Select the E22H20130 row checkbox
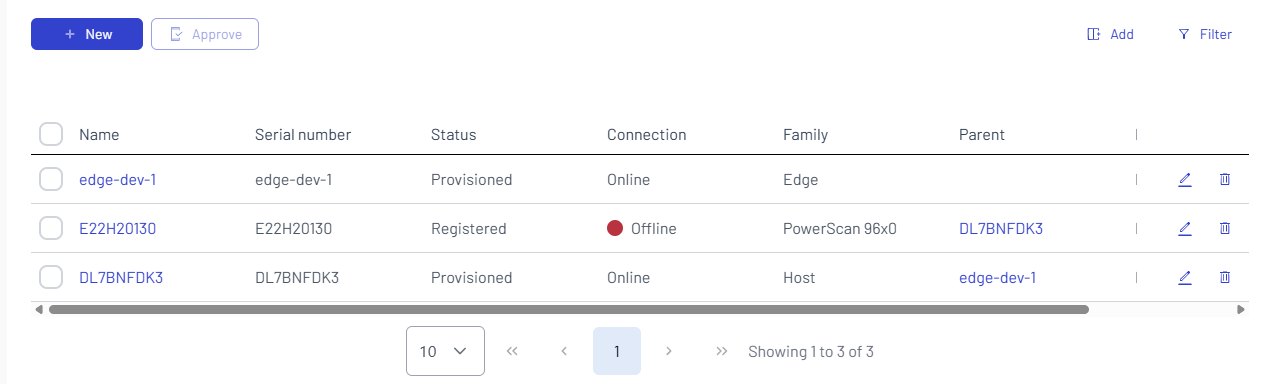The width and height of the screenshot is (1270, 384). pyautogui.click(x=51, y=229)
